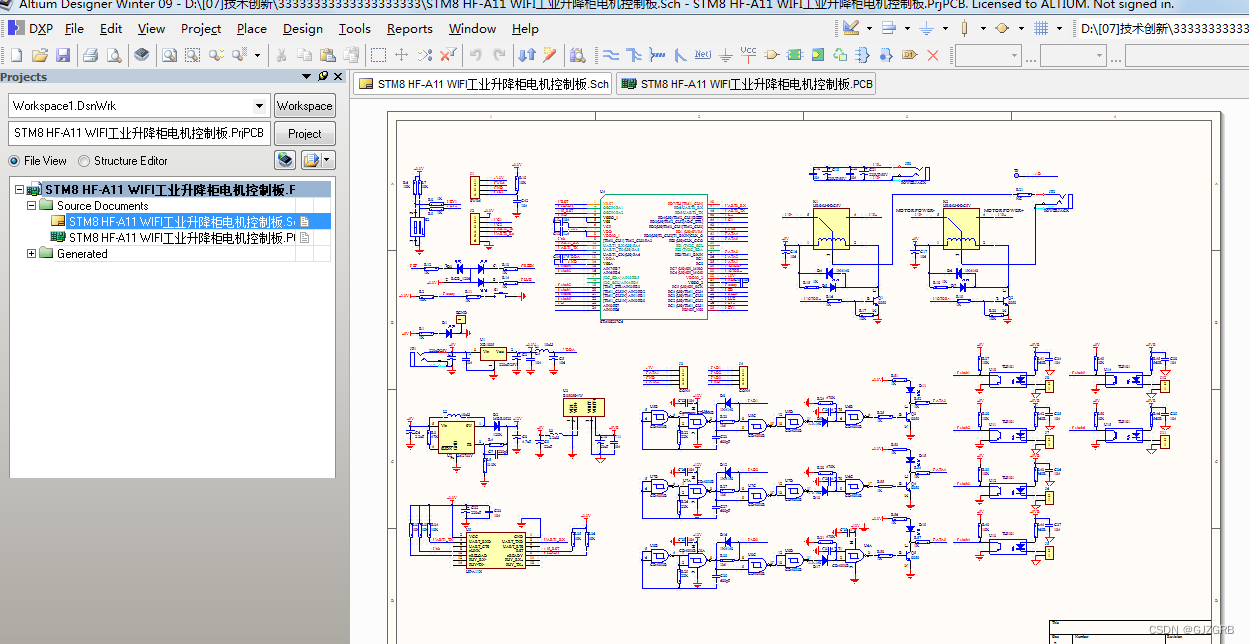Click the project name .PrjPCB text field

pos(139,134)
